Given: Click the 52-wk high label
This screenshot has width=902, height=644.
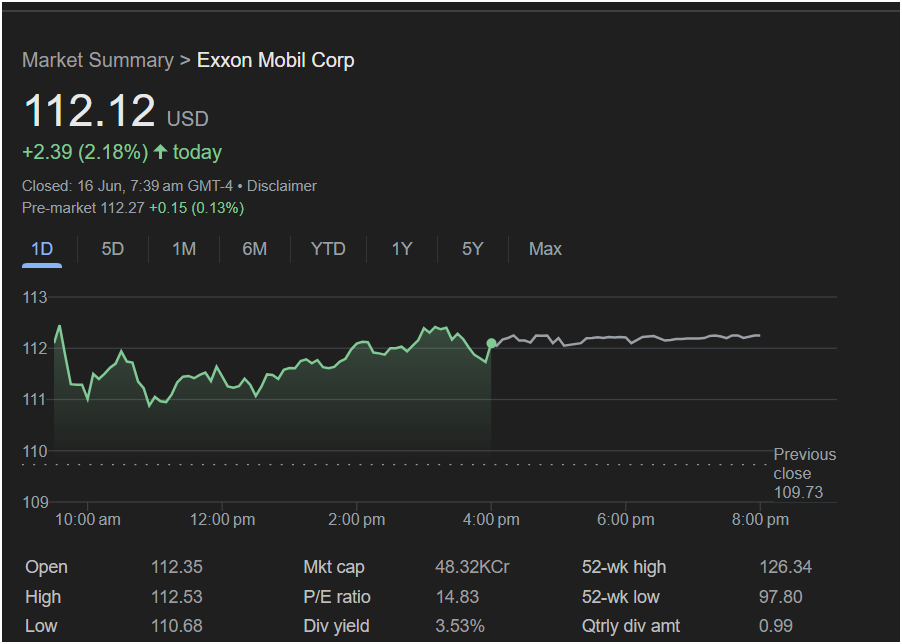Looking at the screenshot, I should click(x=624, y=567).
